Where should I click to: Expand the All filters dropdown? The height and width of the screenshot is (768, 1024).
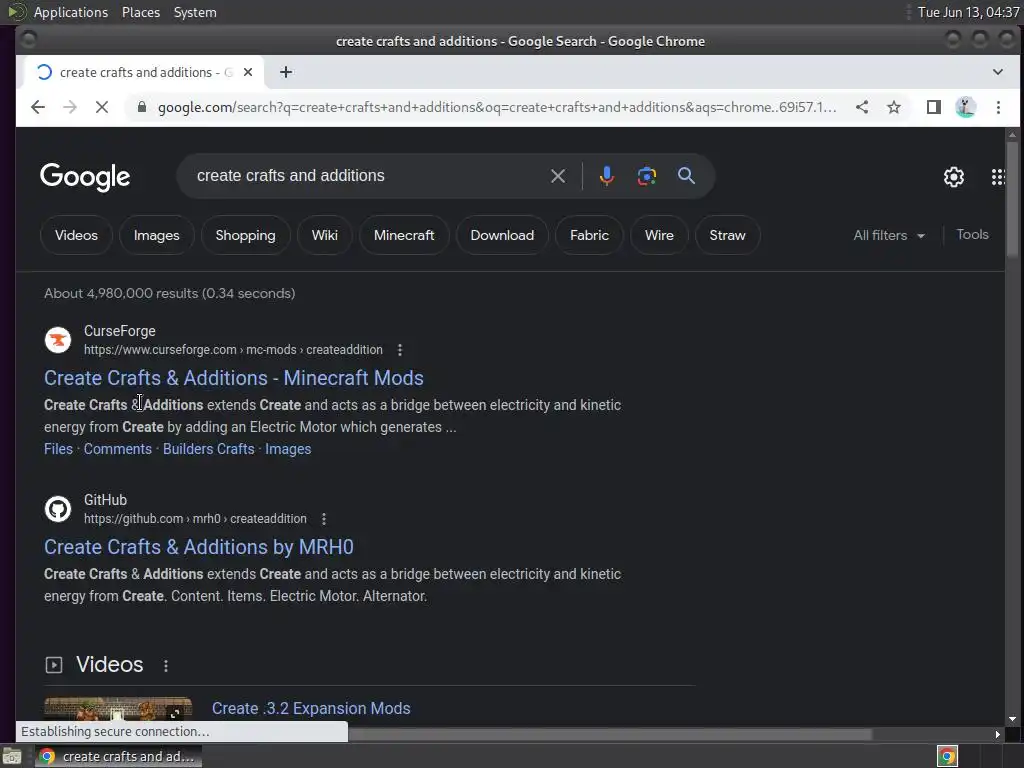(x=889, y=236)
